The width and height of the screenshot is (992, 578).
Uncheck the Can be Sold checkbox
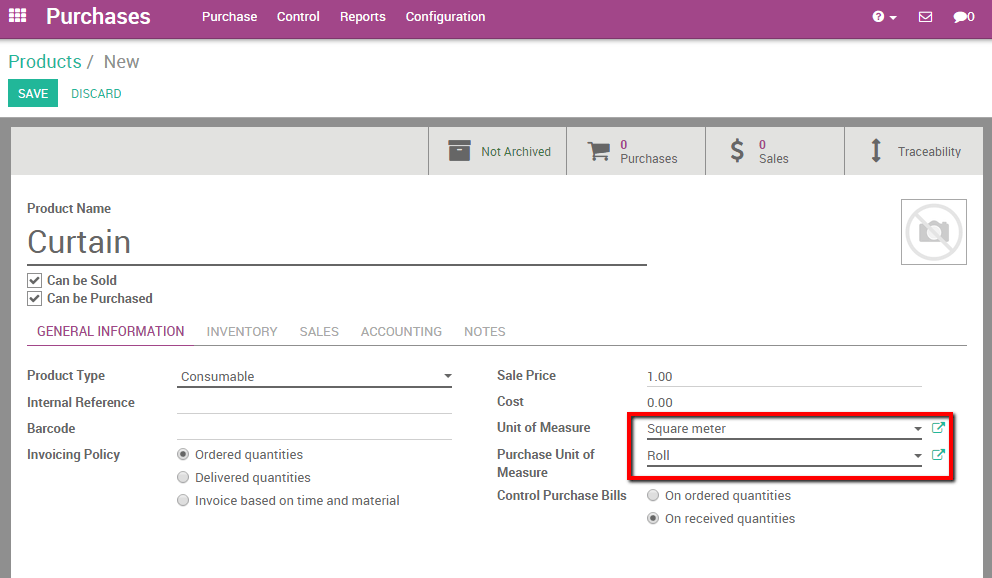click(x=34, y=280)
